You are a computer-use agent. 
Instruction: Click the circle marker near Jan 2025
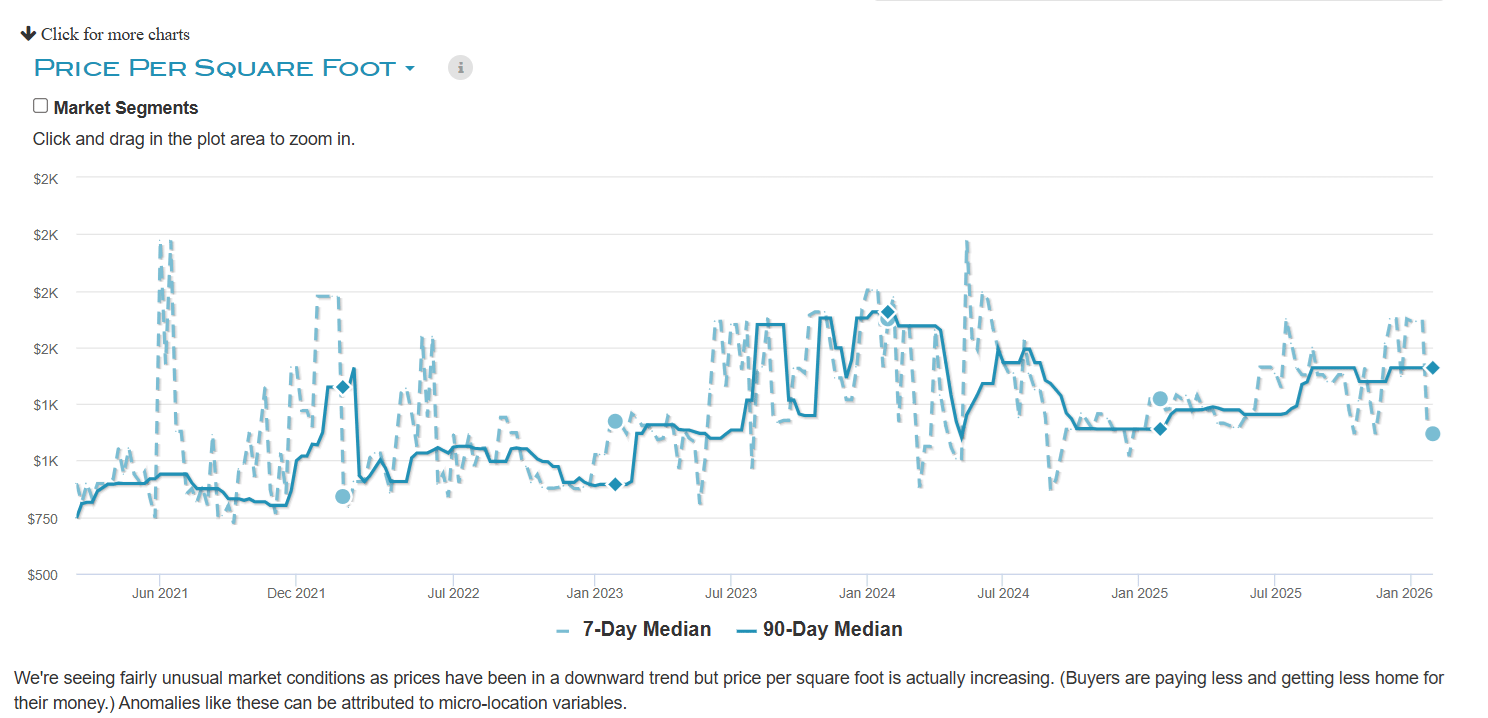[1160, 399]
